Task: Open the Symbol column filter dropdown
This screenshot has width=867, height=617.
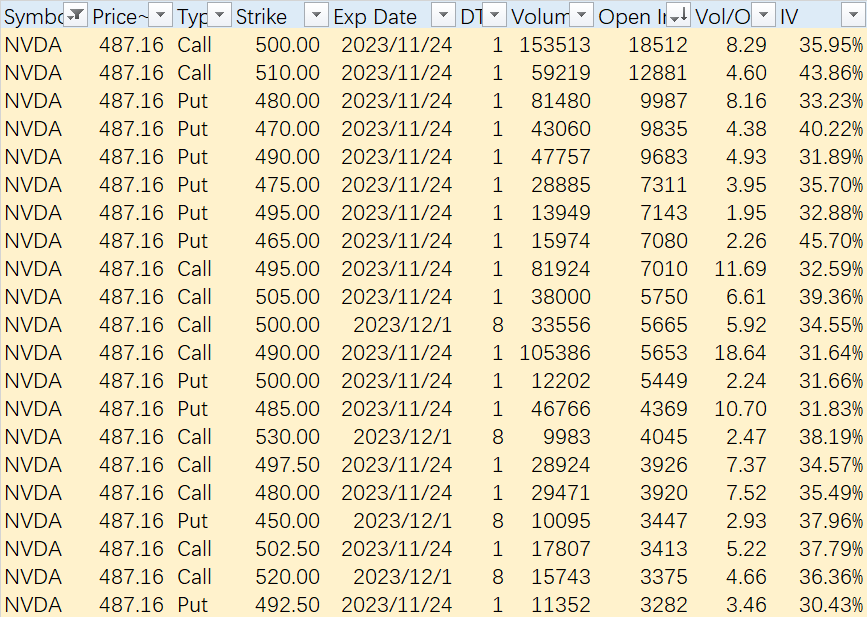Action: pos(75,15)
